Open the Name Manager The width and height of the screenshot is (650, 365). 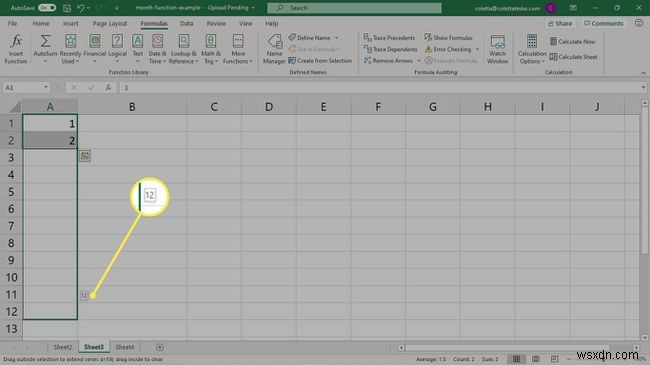pyautogui.click(x=274, y=49)
